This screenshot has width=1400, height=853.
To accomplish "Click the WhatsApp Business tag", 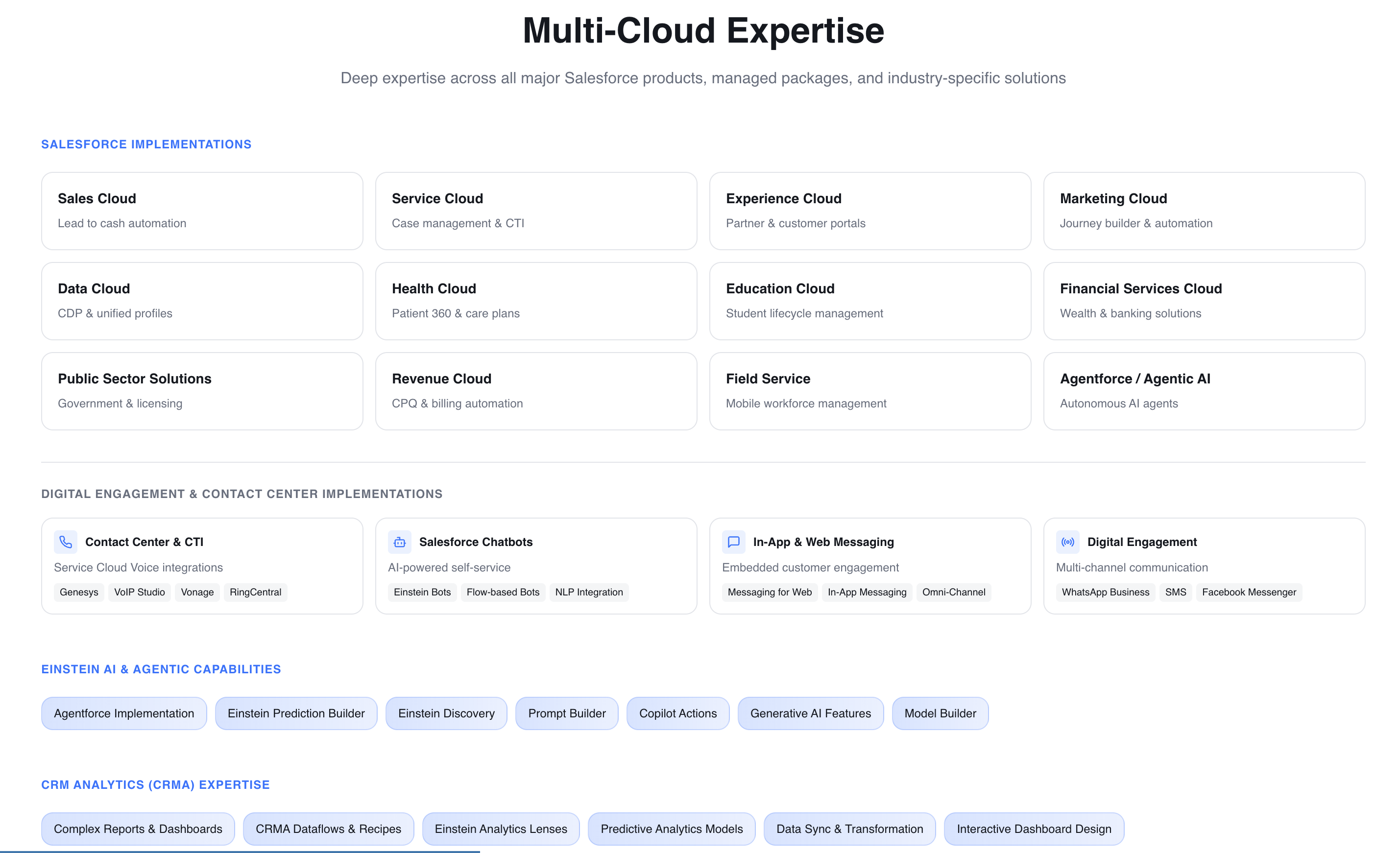I will [1105, 592].
